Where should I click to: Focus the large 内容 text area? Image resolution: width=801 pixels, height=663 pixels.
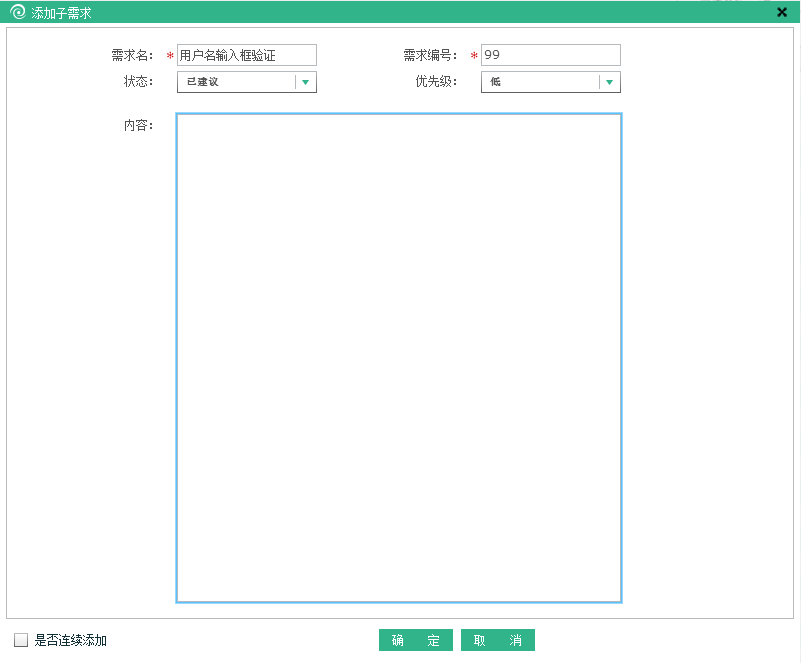coord(398,357)
